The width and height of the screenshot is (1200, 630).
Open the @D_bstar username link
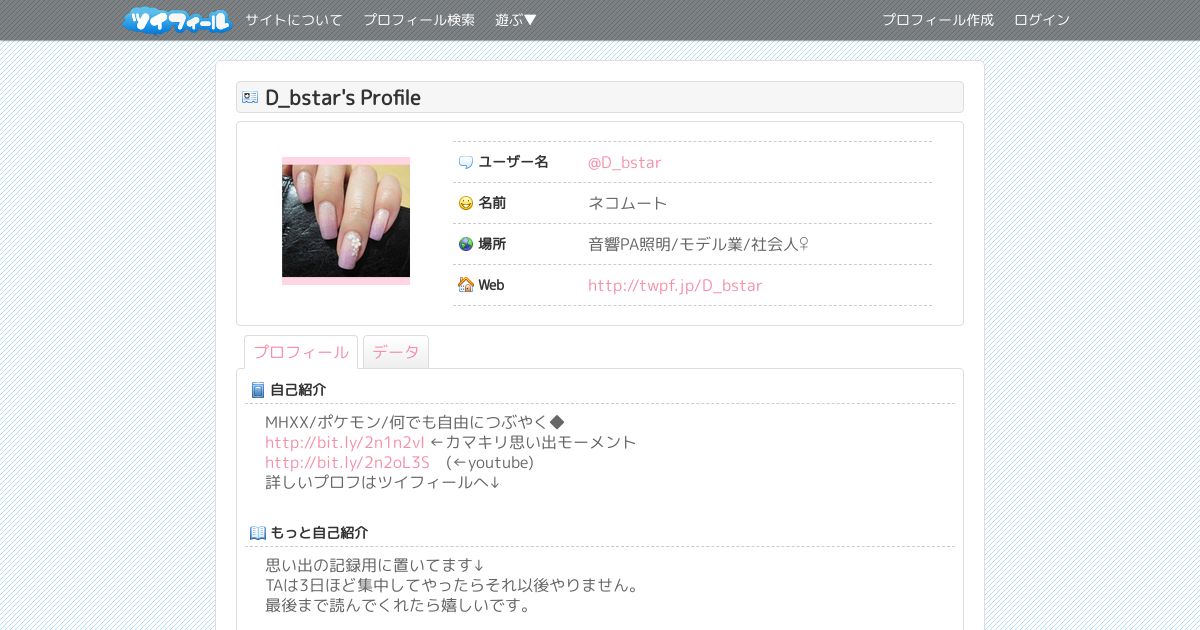[624, 162]
